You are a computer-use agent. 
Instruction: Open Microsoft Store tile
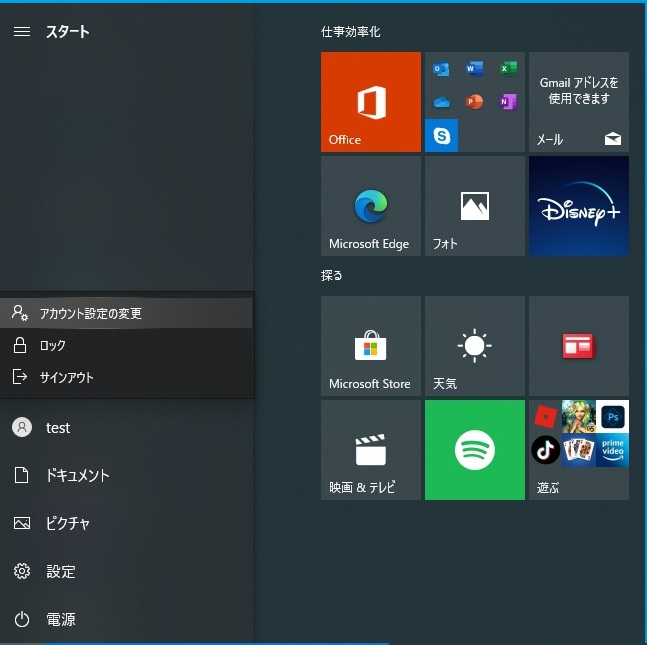(371, 346)
